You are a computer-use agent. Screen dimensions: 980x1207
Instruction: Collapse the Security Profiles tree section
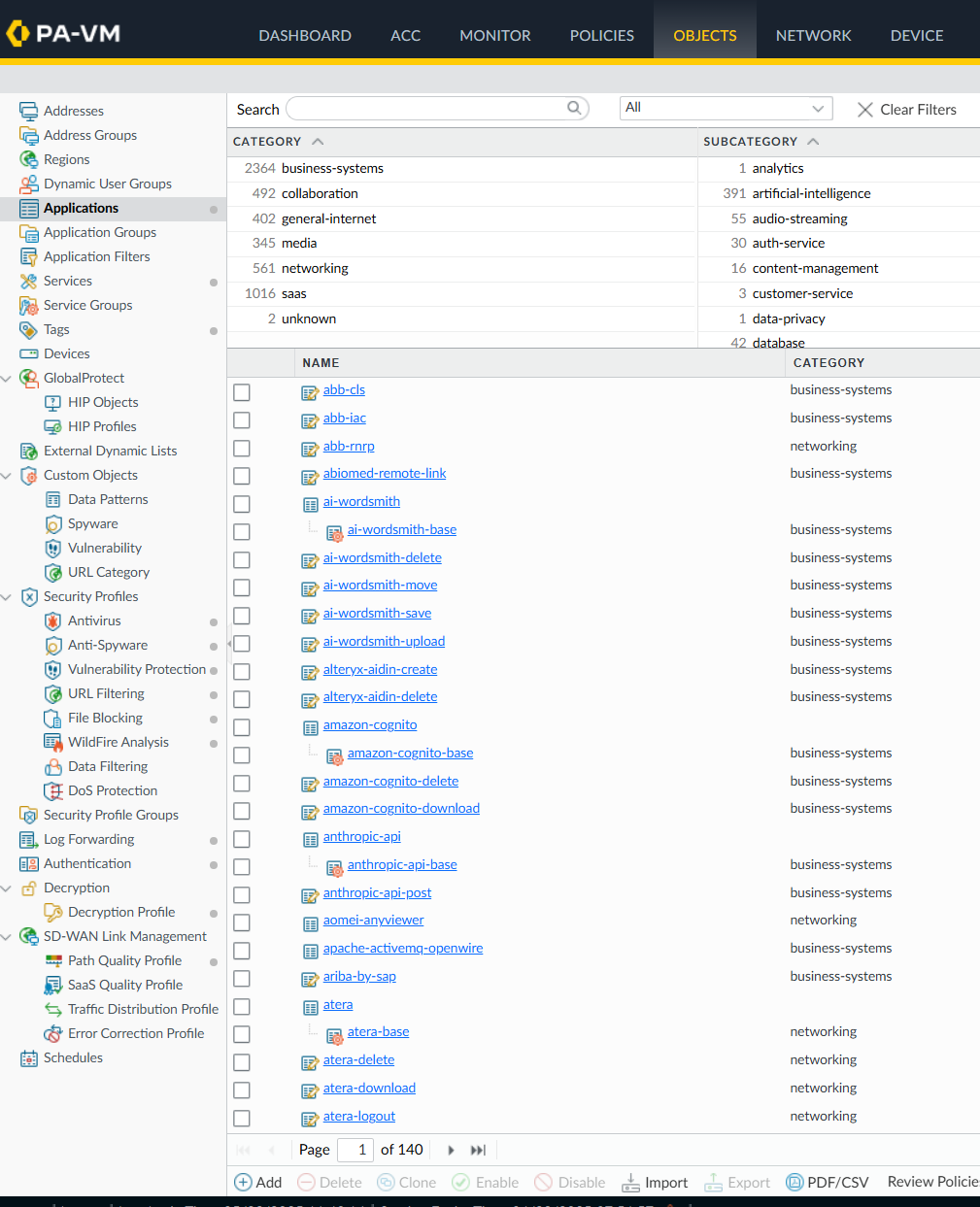[x=7, y=597]
